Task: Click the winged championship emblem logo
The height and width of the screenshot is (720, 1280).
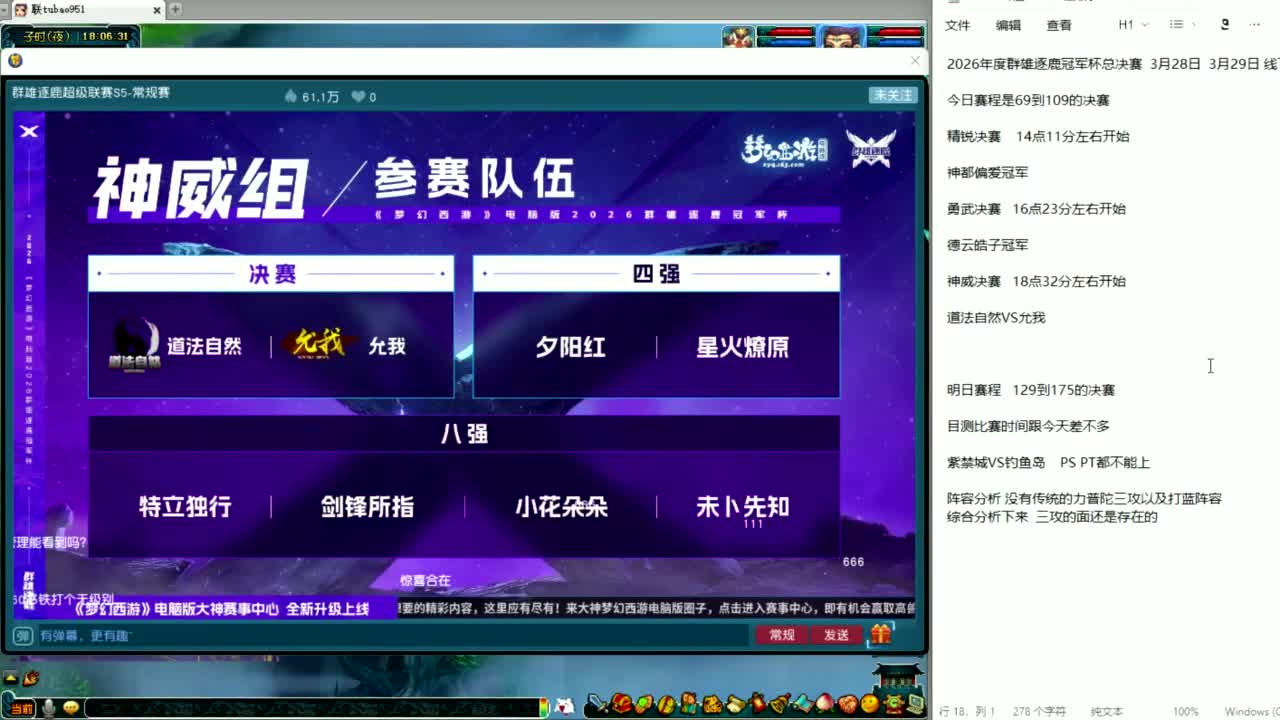Action: pos(870,149)
